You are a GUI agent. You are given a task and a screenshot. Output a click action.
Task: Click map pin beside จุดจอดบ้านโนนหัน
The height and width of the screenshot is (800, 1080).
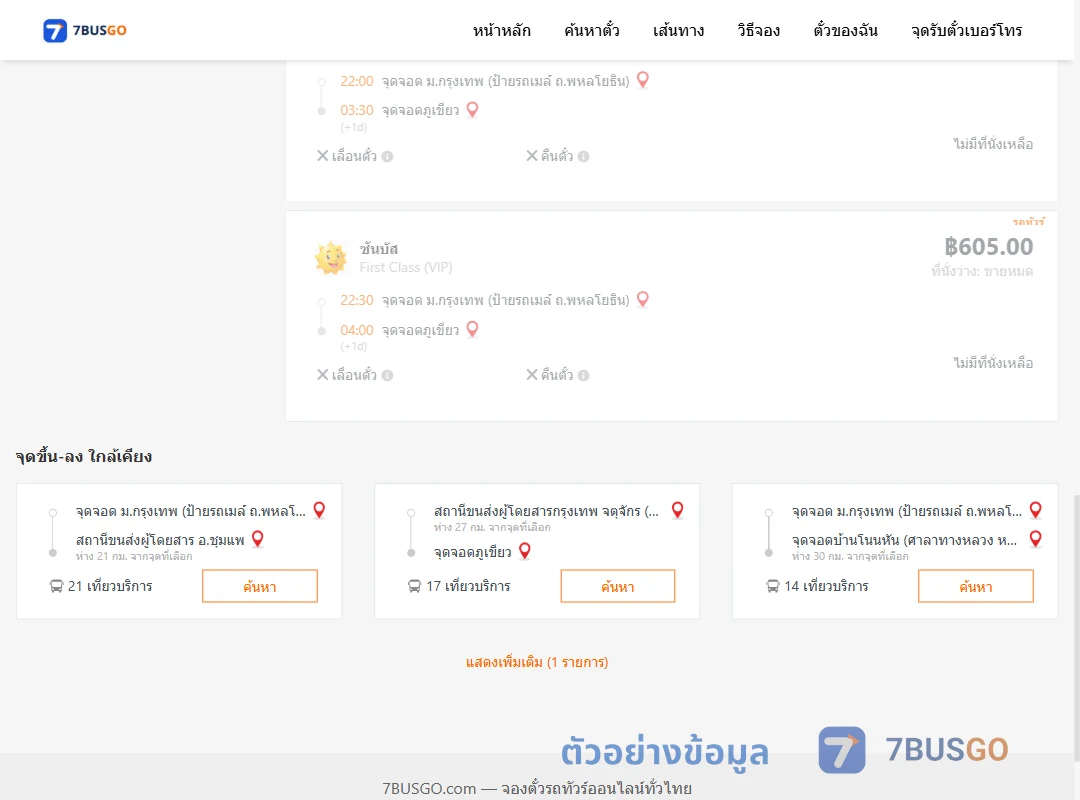point(1036,539)
